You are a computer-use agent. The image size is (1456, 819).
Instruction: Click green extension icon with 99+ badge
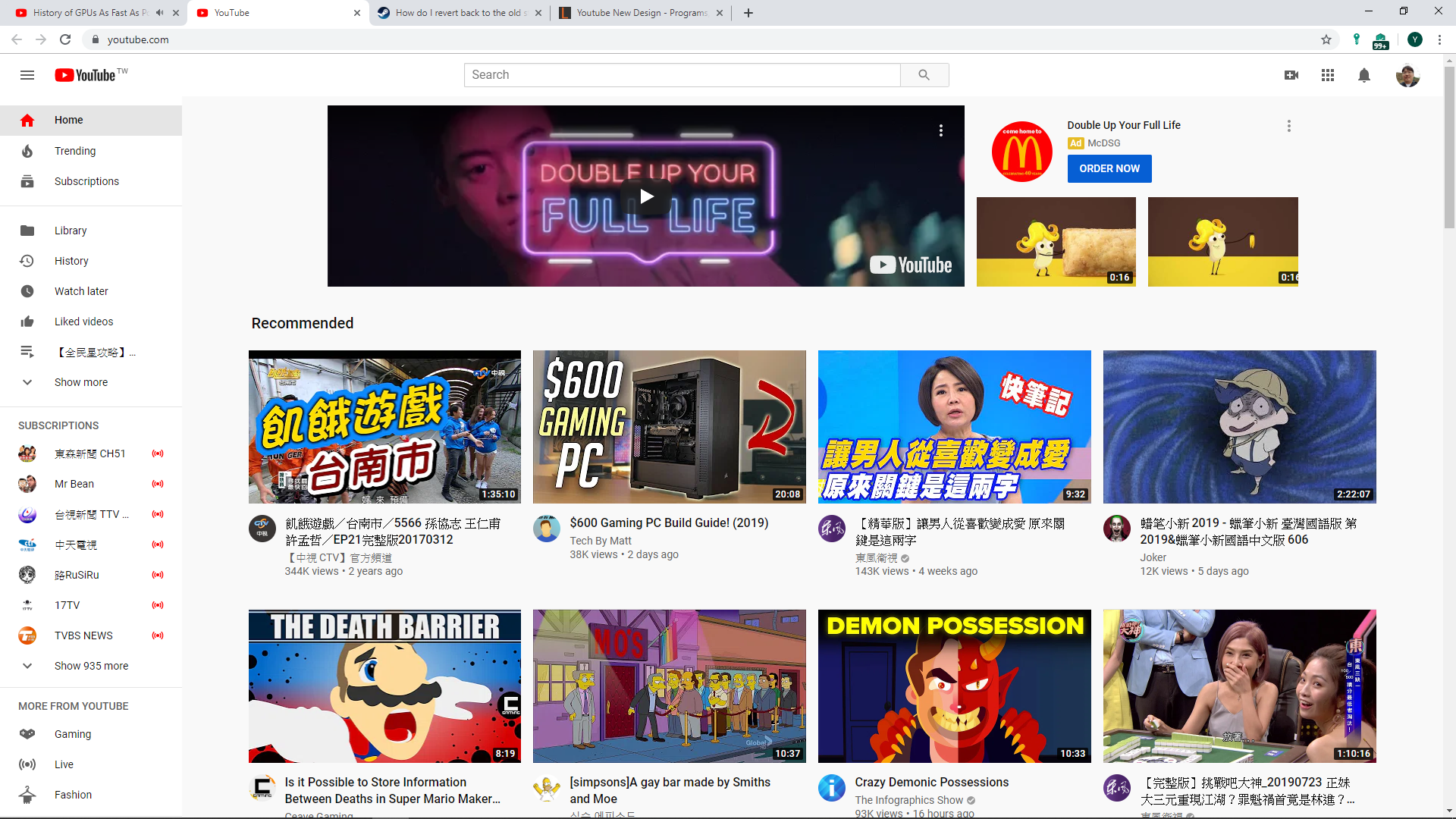(1380, 40)
